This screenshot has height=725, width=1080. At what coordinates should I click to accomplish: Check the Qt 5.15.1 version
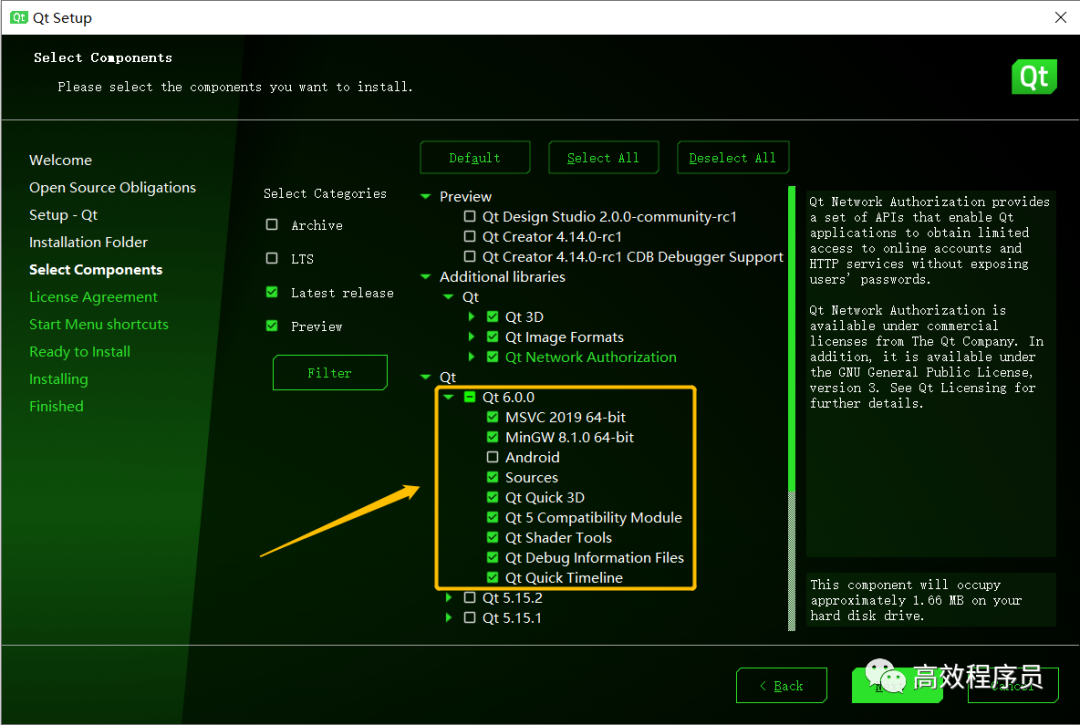470,617
